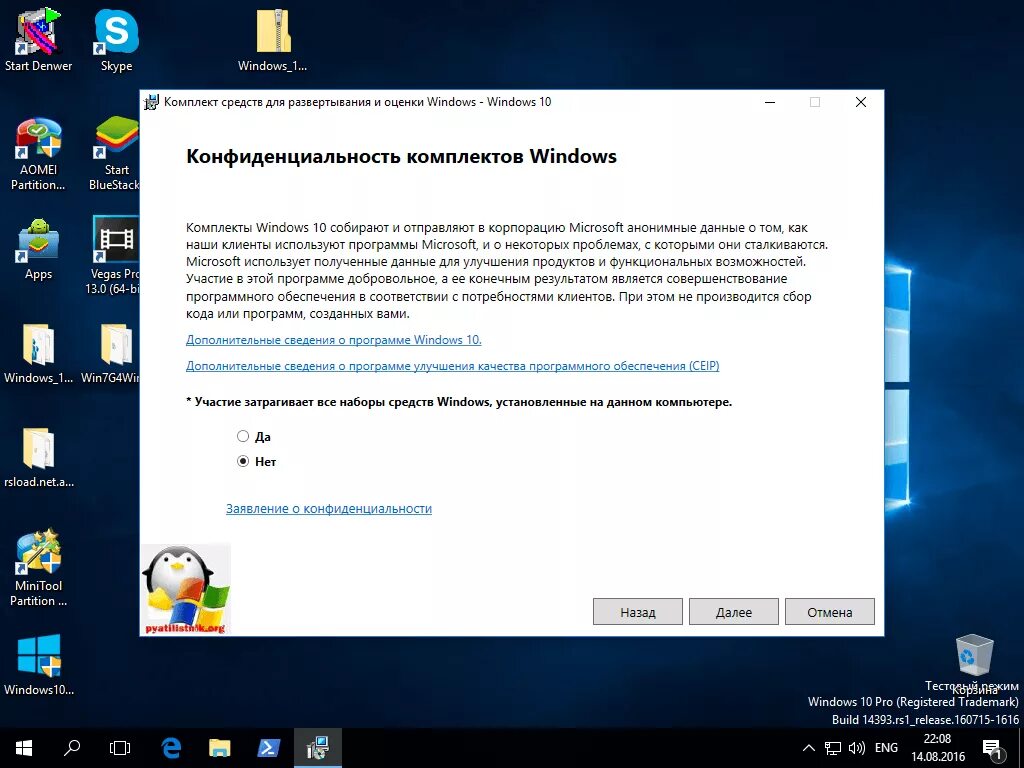Image resolution: width=1024 pixels, height=768 pixels.
Task: Launch Skype from the desktop
Action: point(116,39)
